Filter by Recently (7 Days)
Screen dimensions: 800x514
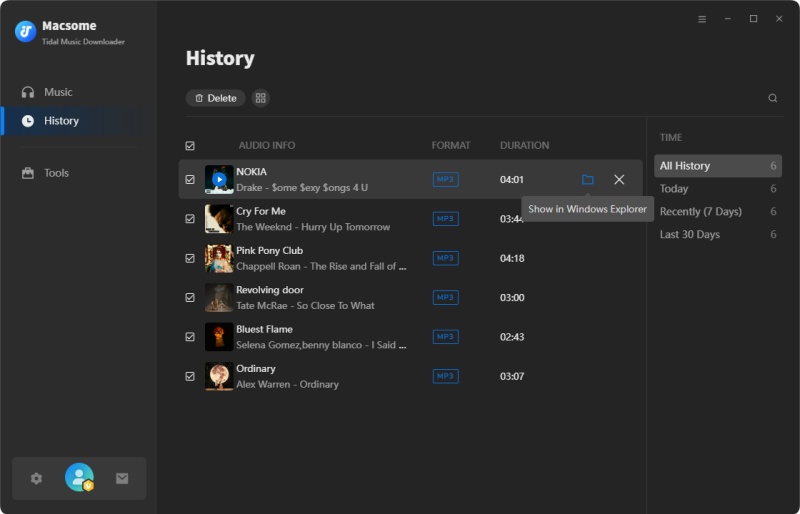point(717,211)
